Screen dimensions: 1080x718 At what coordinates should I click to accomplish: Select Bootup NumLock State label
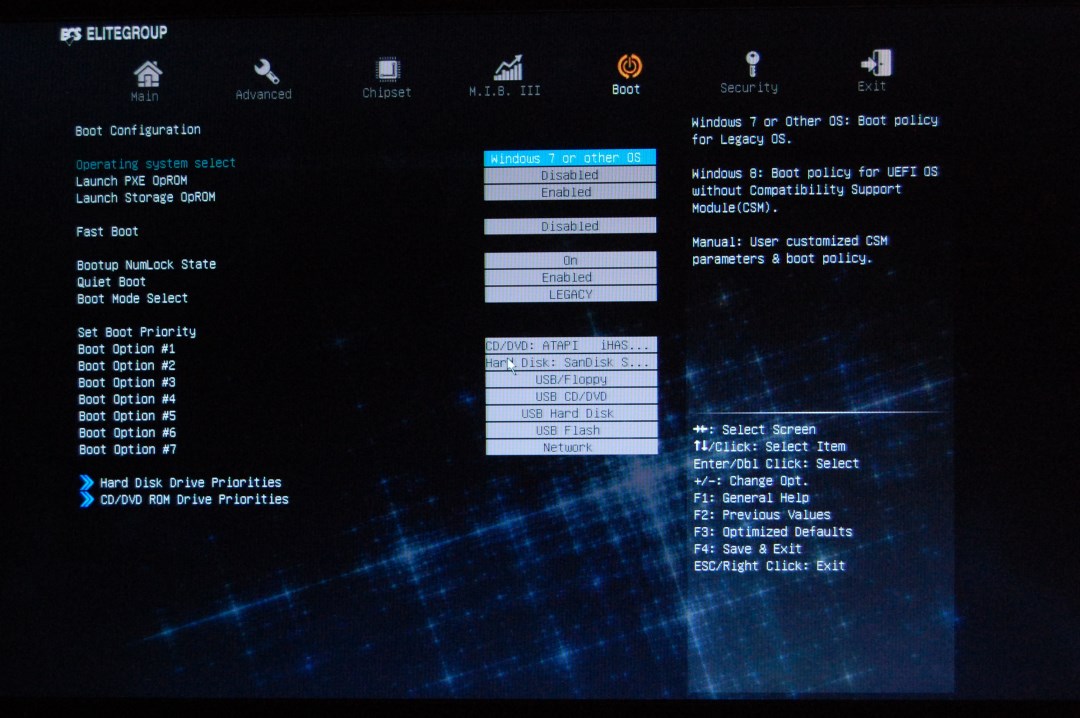(x=146, y=265)
